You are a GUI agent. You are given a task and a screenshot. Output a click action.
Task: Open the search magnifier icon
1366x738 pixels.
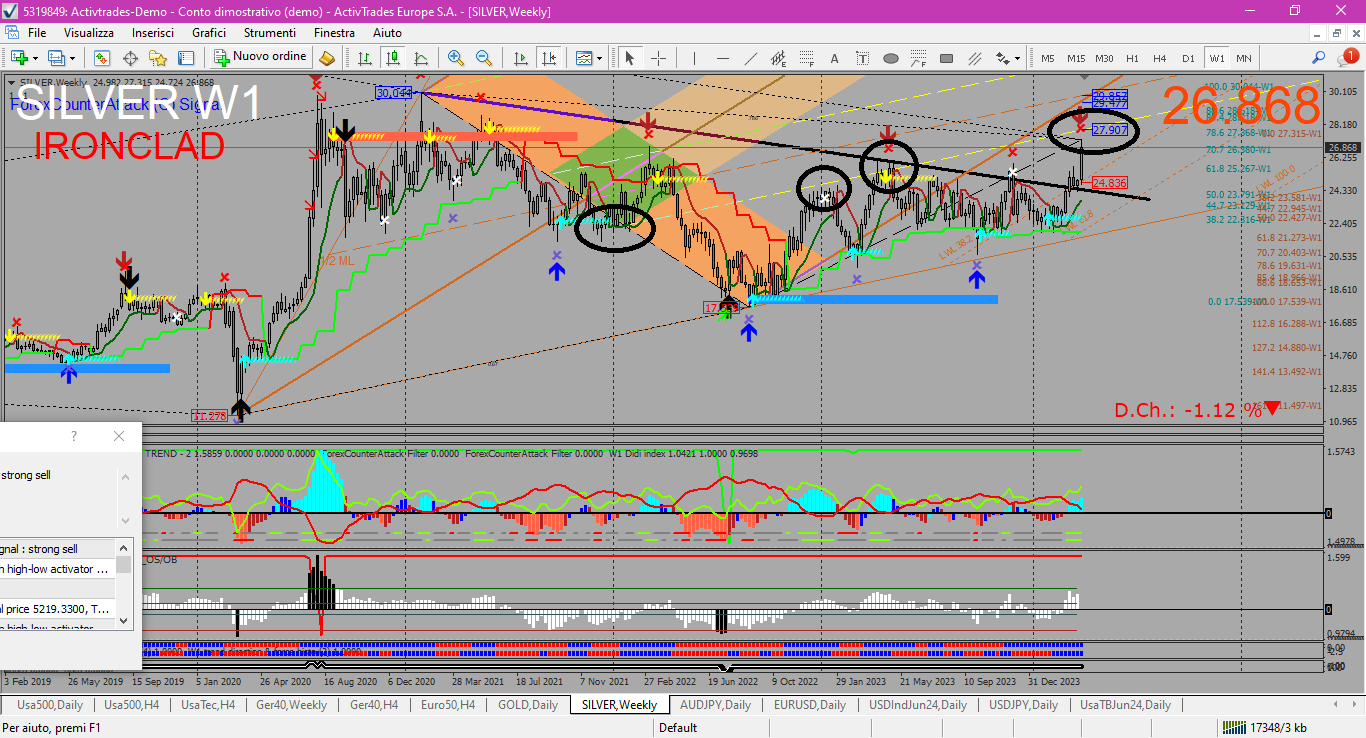click(1318, 57)
